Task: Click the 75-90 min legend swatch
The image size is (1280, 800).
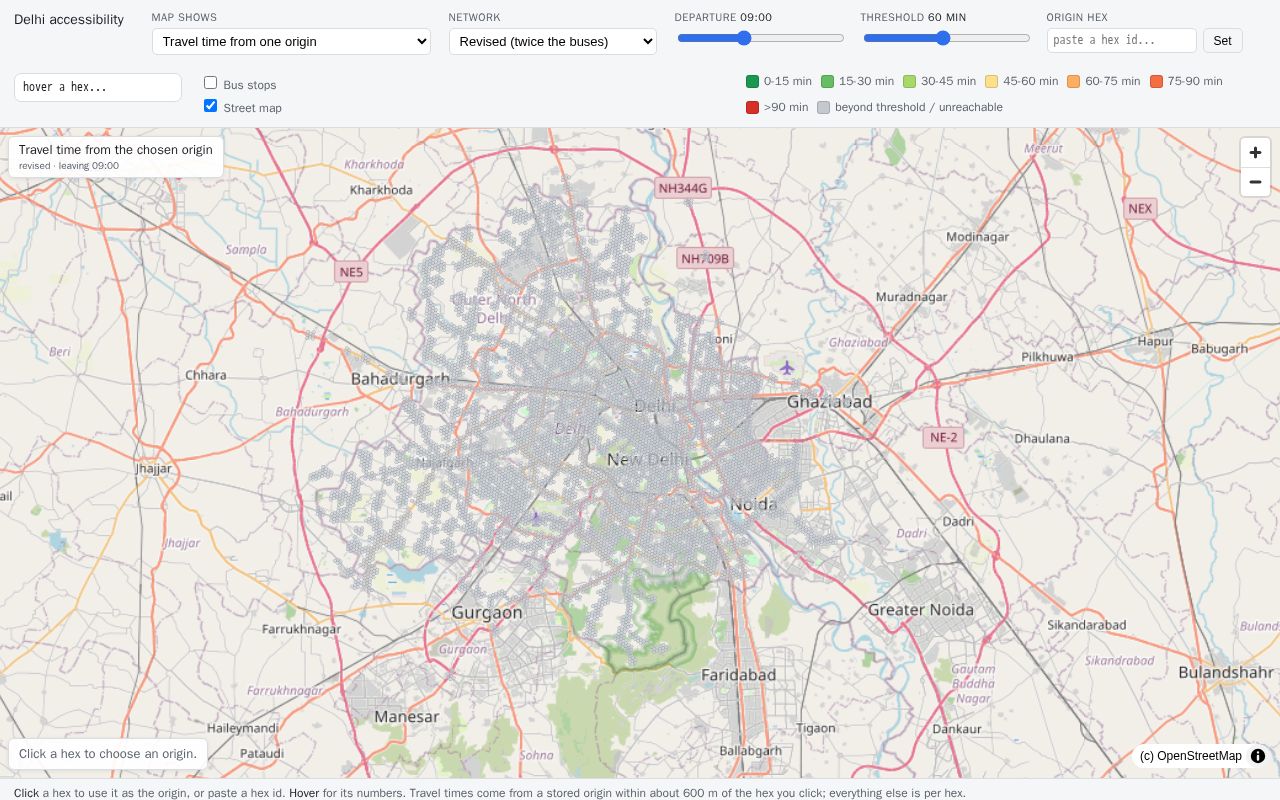Action: pyautogui.click(x=1156, y=81)
